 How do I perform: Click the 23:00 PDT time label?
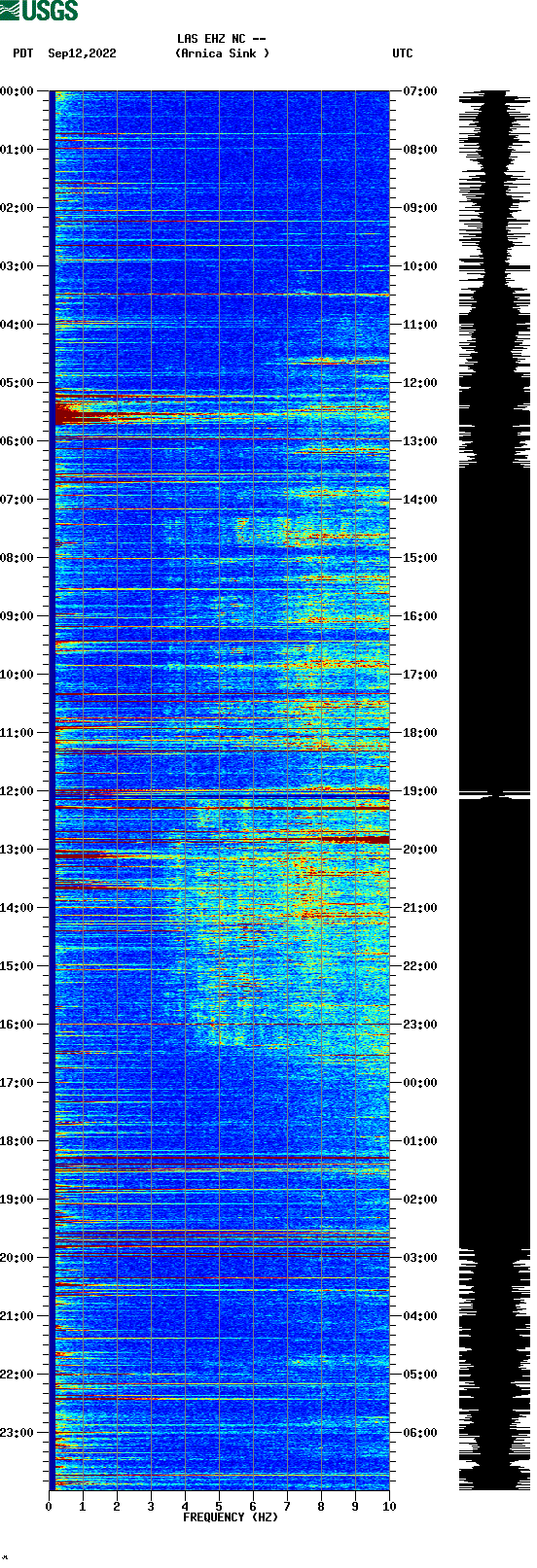coord(18,1433)
